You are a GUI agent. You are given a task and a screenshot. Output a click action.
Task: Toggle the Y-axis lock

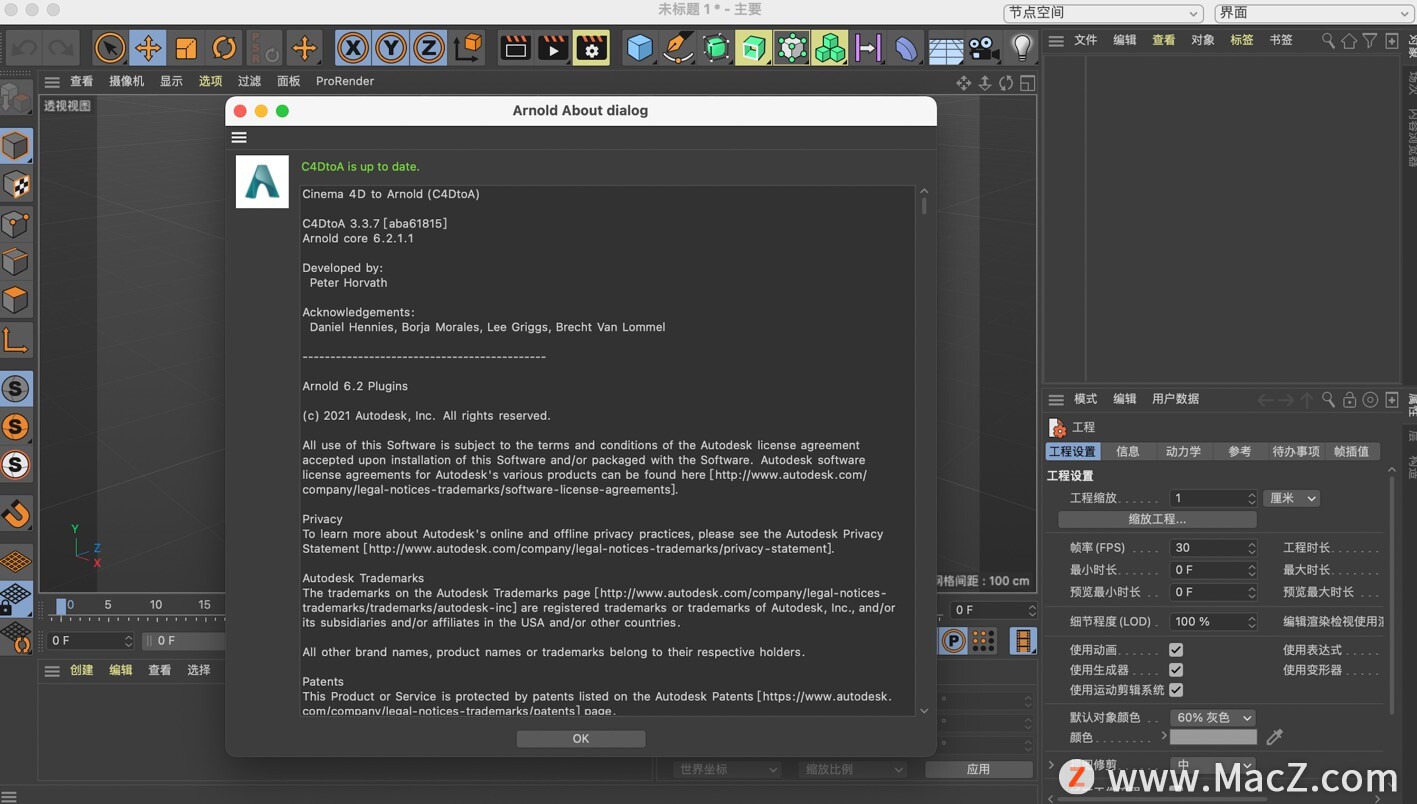click(x=390, y=47)
